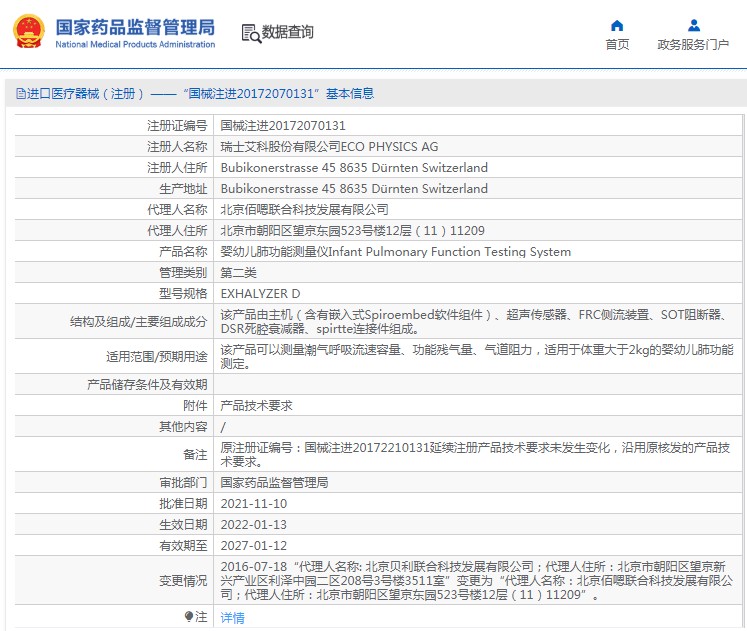Click the 其他内容 row label
The width and height of the screenshot is (747, 631).
[x=183, y=427]
